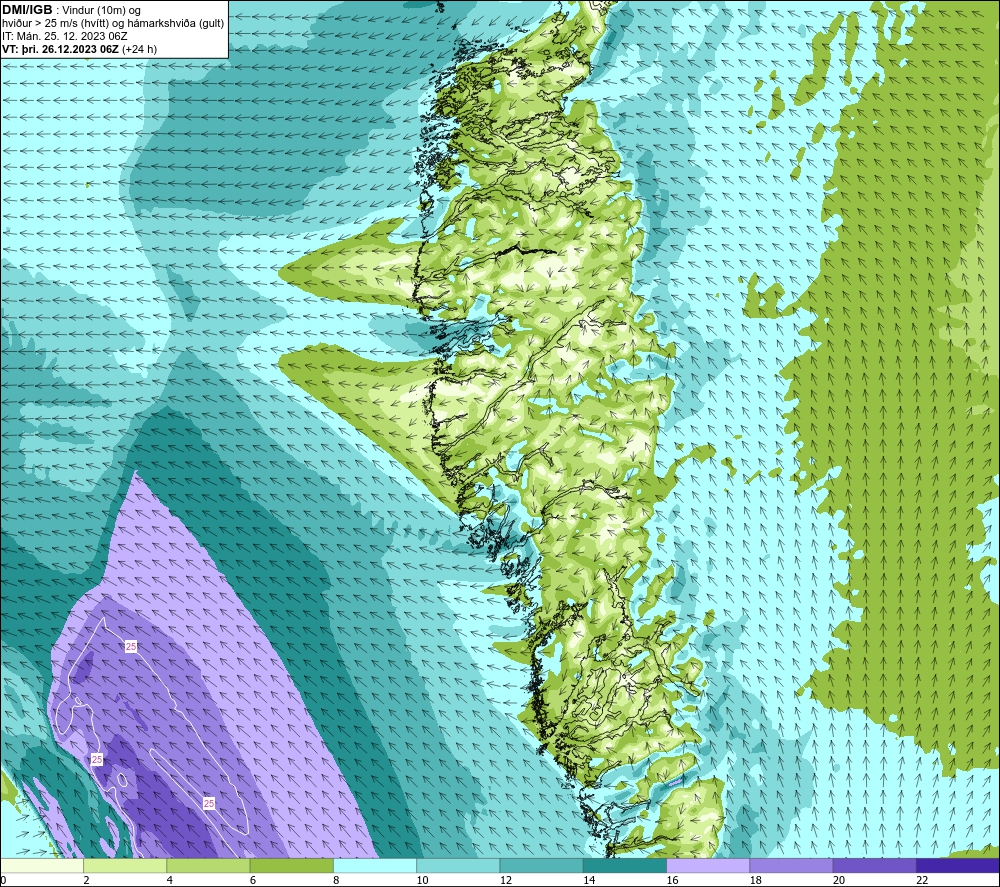The width and height of the screenshot is (1000, 887).
Task: Select the '22' legend scale value
Action: [922, 880]
